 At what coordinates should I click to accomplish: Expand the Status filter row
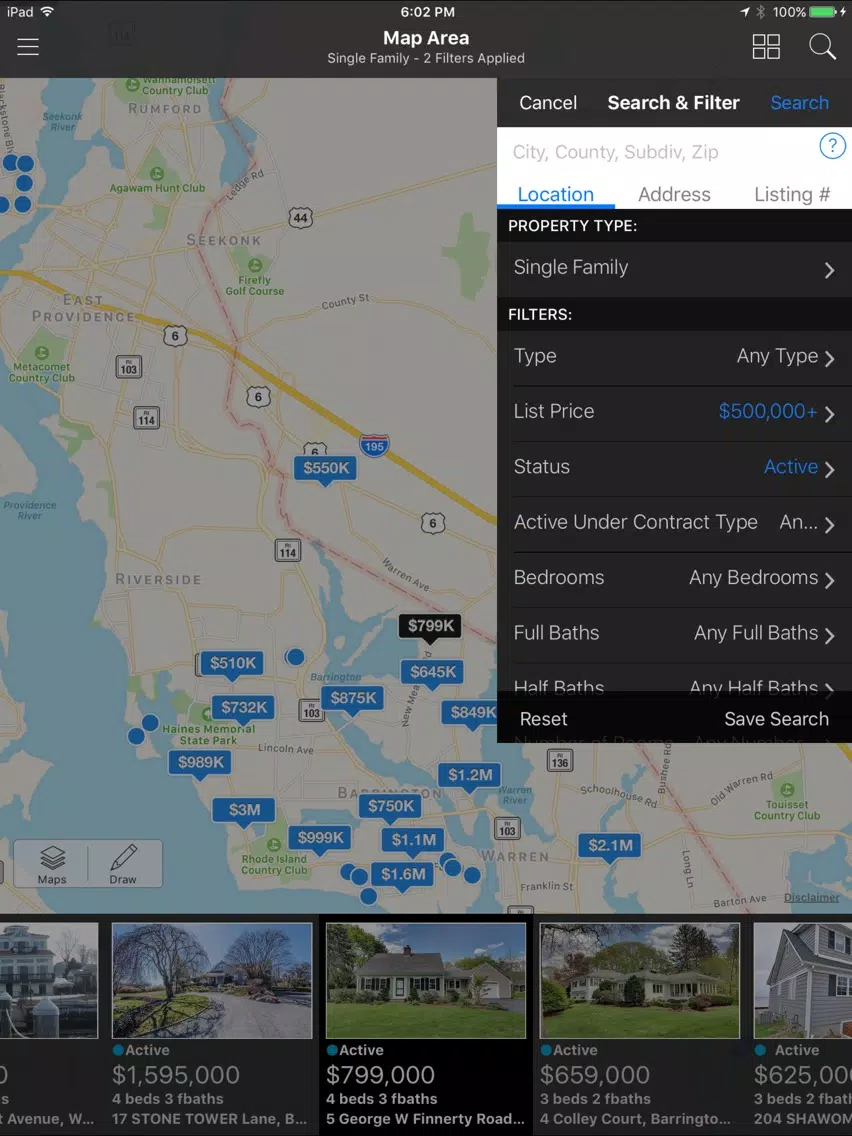(x=674, y=468)
